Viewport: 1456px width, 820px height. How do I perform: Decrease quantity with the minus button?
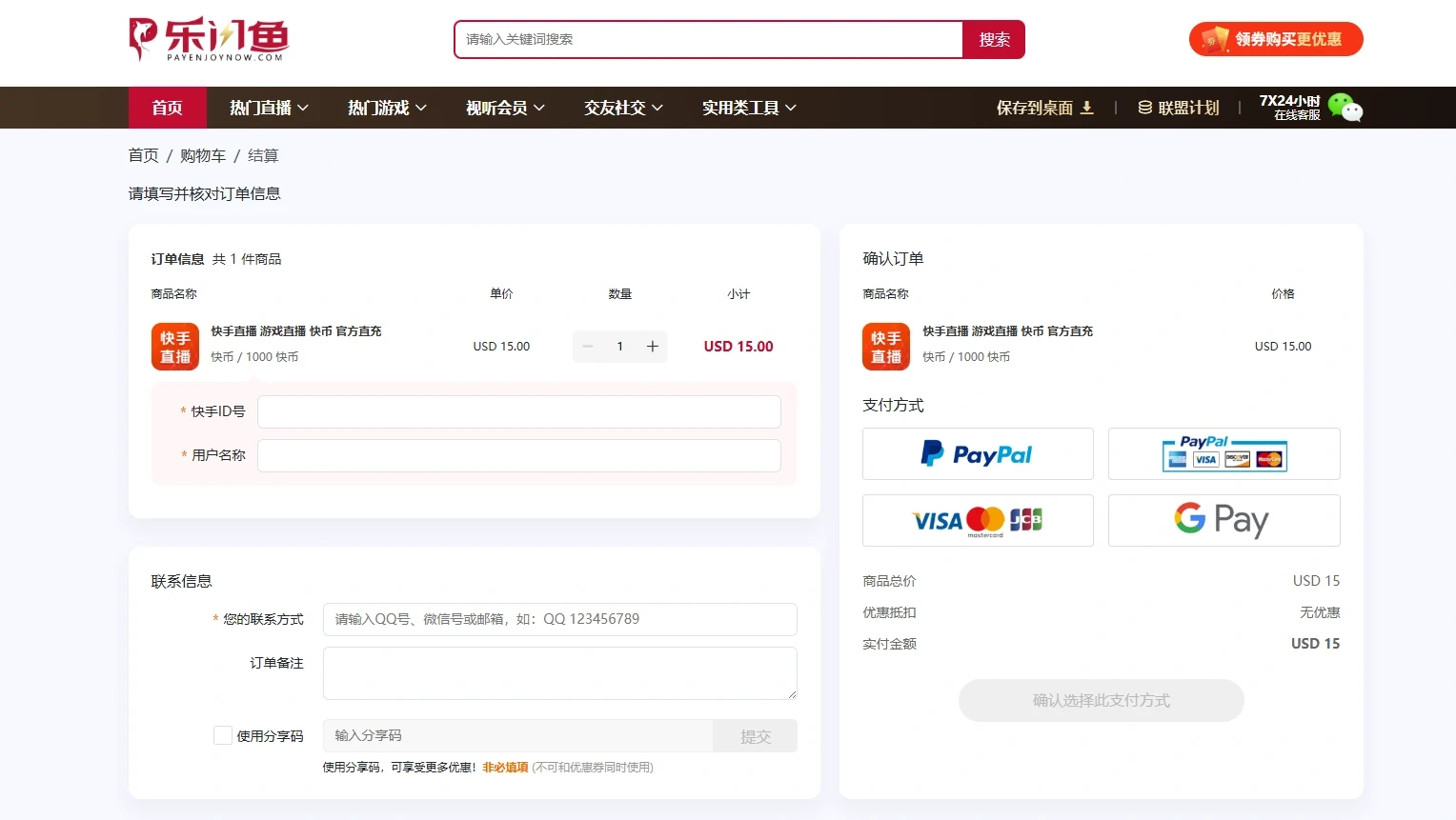[x=588, y=347]
